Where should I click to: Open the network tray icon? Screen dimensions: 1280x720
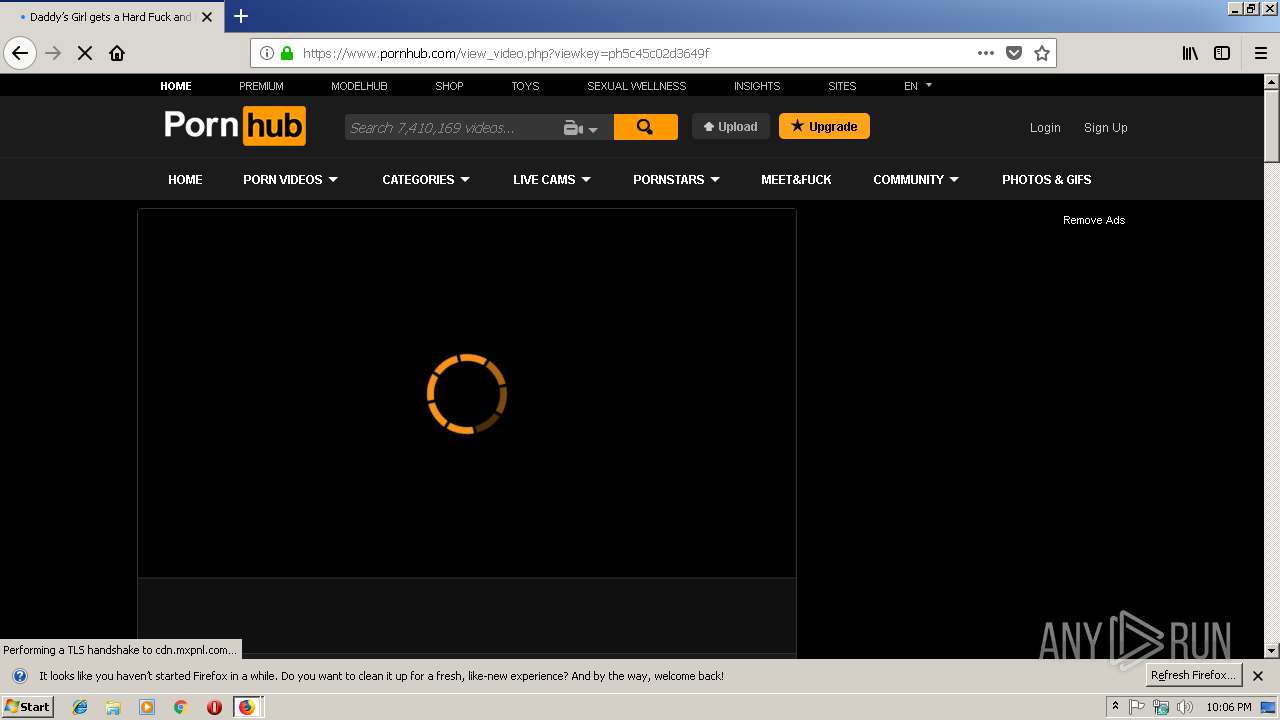[1161, 707]
